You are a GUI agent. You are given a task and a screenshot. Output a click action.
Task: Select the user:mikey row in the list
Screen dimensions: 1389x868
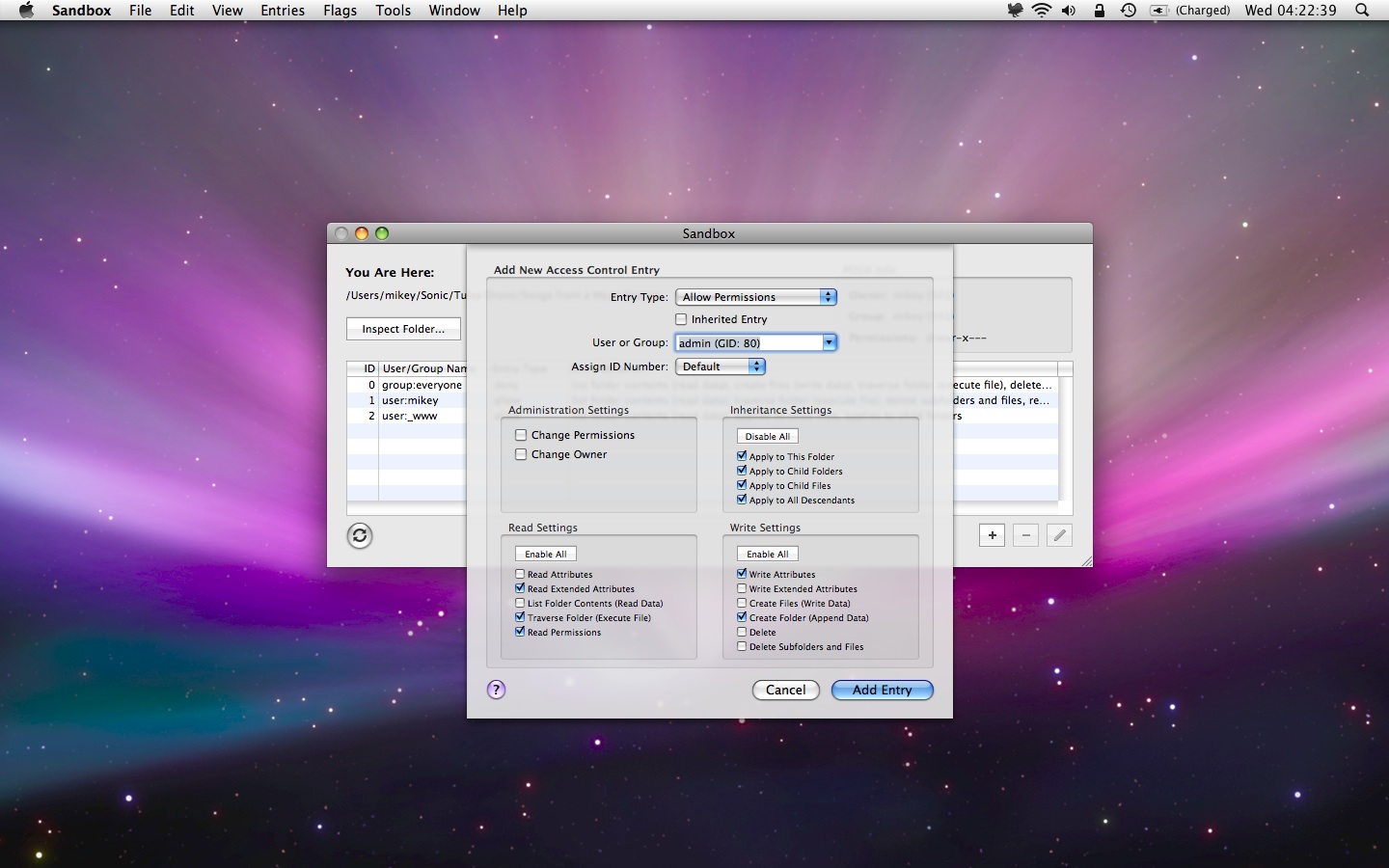pyautogui.click(x=415, y=400)
